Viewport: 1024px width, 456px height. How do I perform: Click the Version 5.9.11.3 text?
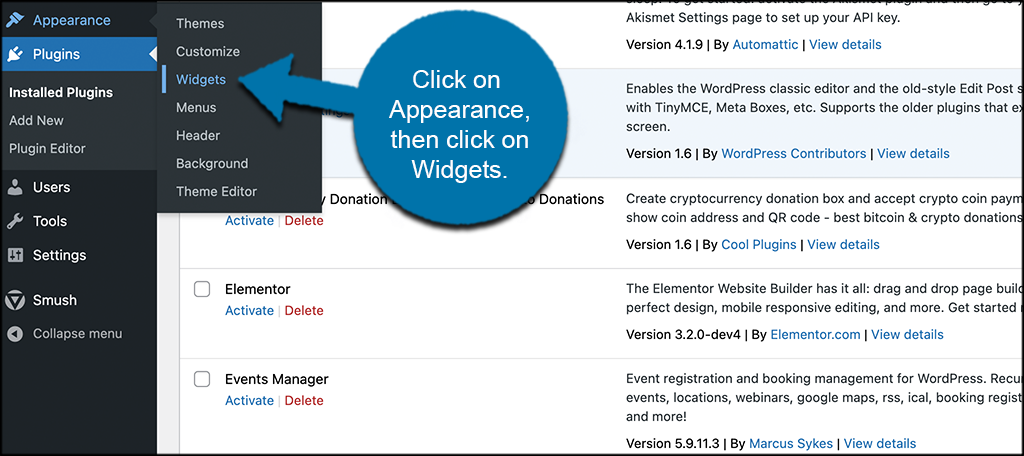tap(673, 444)
